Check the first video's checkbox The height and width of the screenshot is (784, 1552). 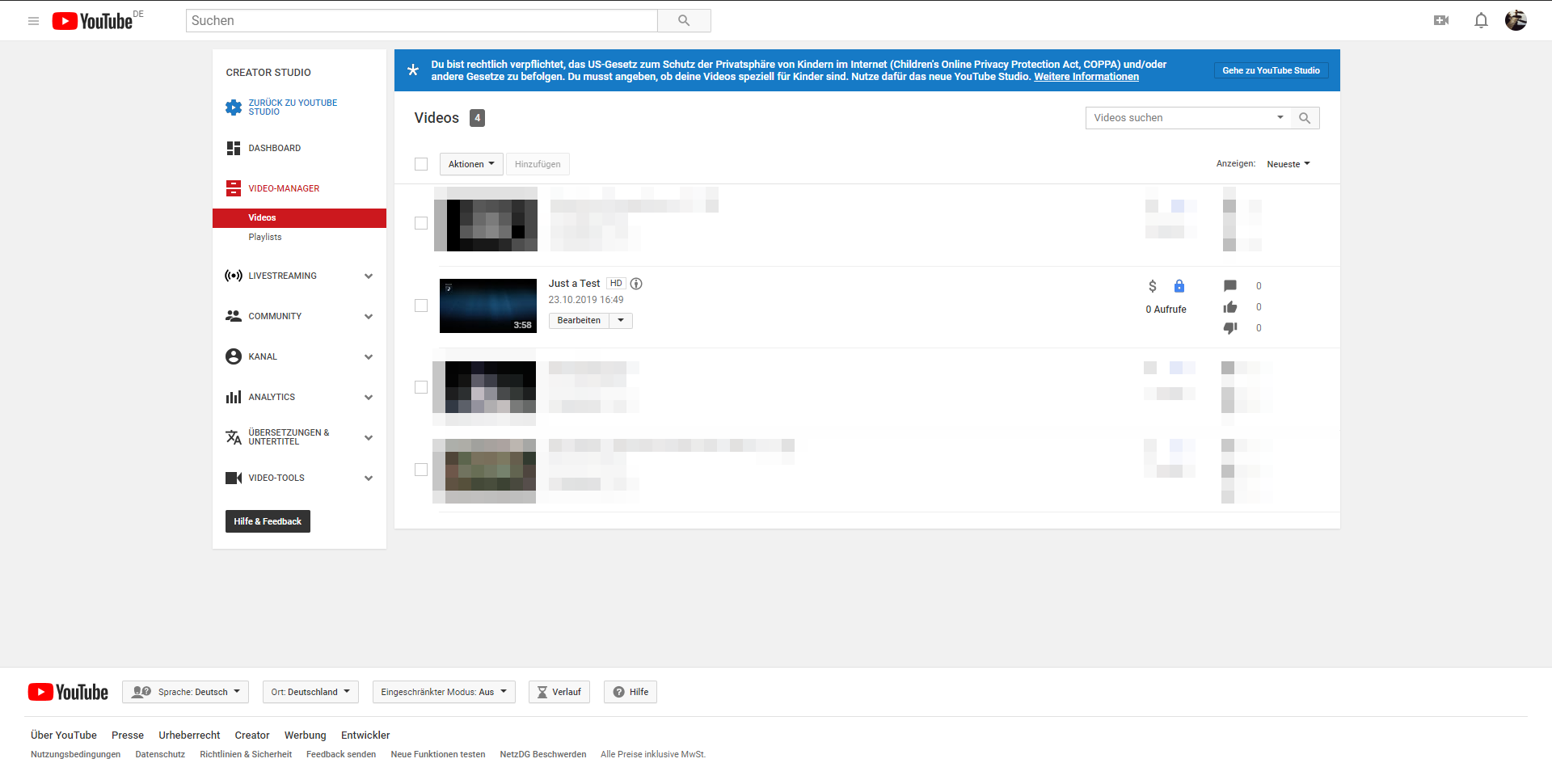coord(421,223)
